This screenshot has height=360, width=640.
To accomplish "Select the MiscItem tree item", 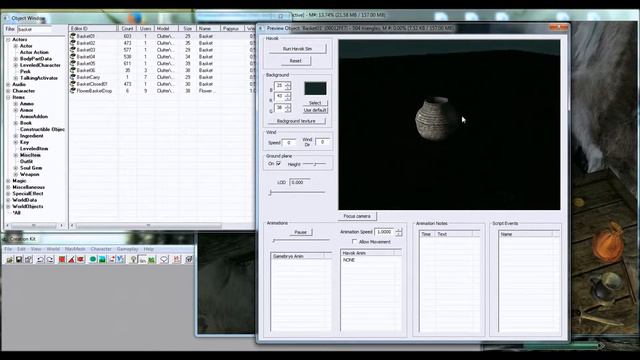I will [x=30, y=155].
